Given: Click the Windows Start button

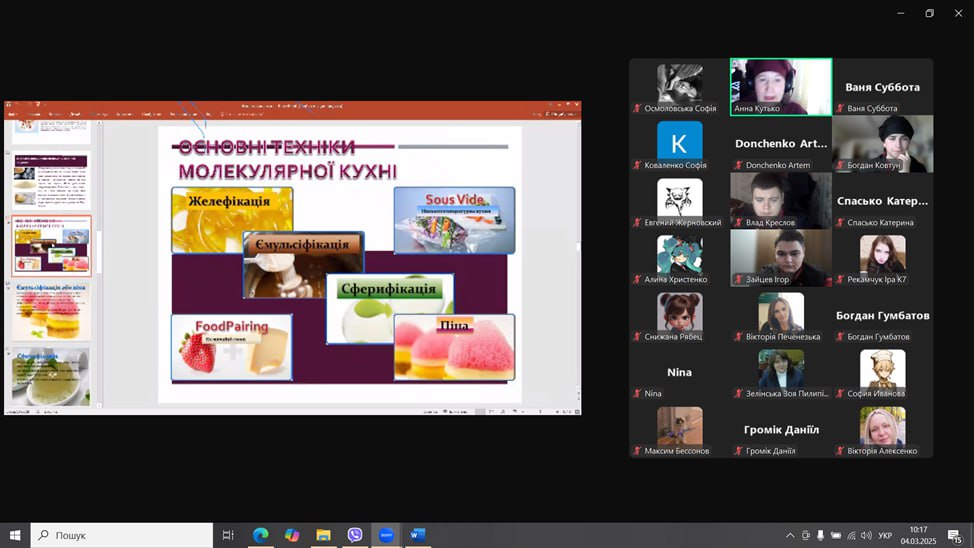Looking at the screenshot, I should [15, 535].
